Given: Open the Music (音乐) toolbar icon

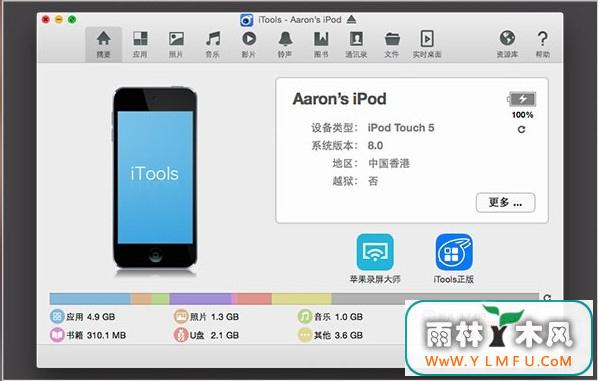Looking at the screenshot, I should tap(213, 44).
